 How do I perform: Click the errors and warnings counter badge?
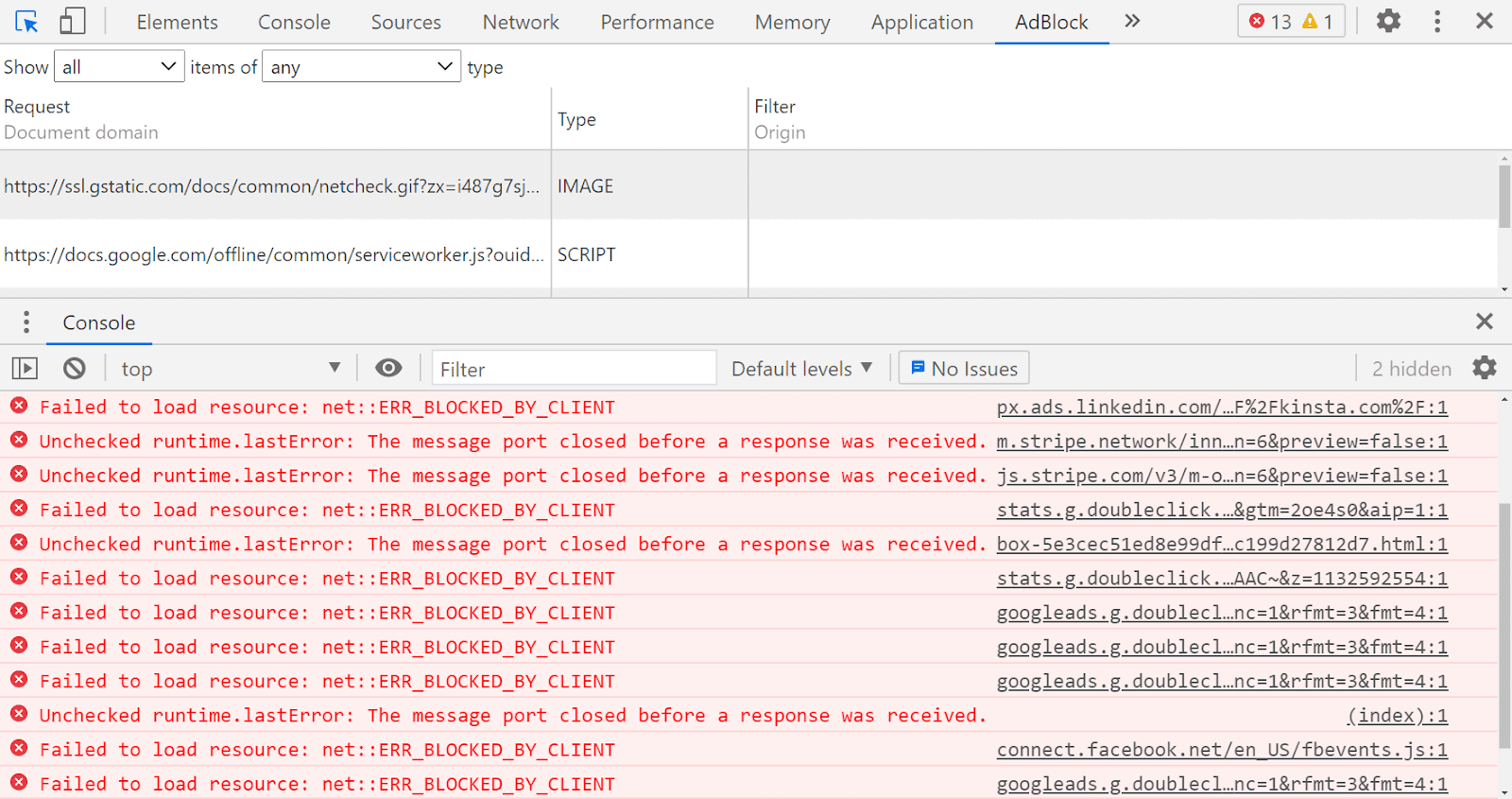pyautogui.click(x=1291, y=21)
